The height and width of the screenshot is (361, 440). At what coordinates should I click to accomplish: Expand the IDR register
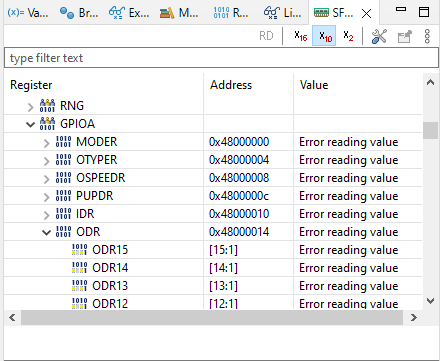pos(46,215)
